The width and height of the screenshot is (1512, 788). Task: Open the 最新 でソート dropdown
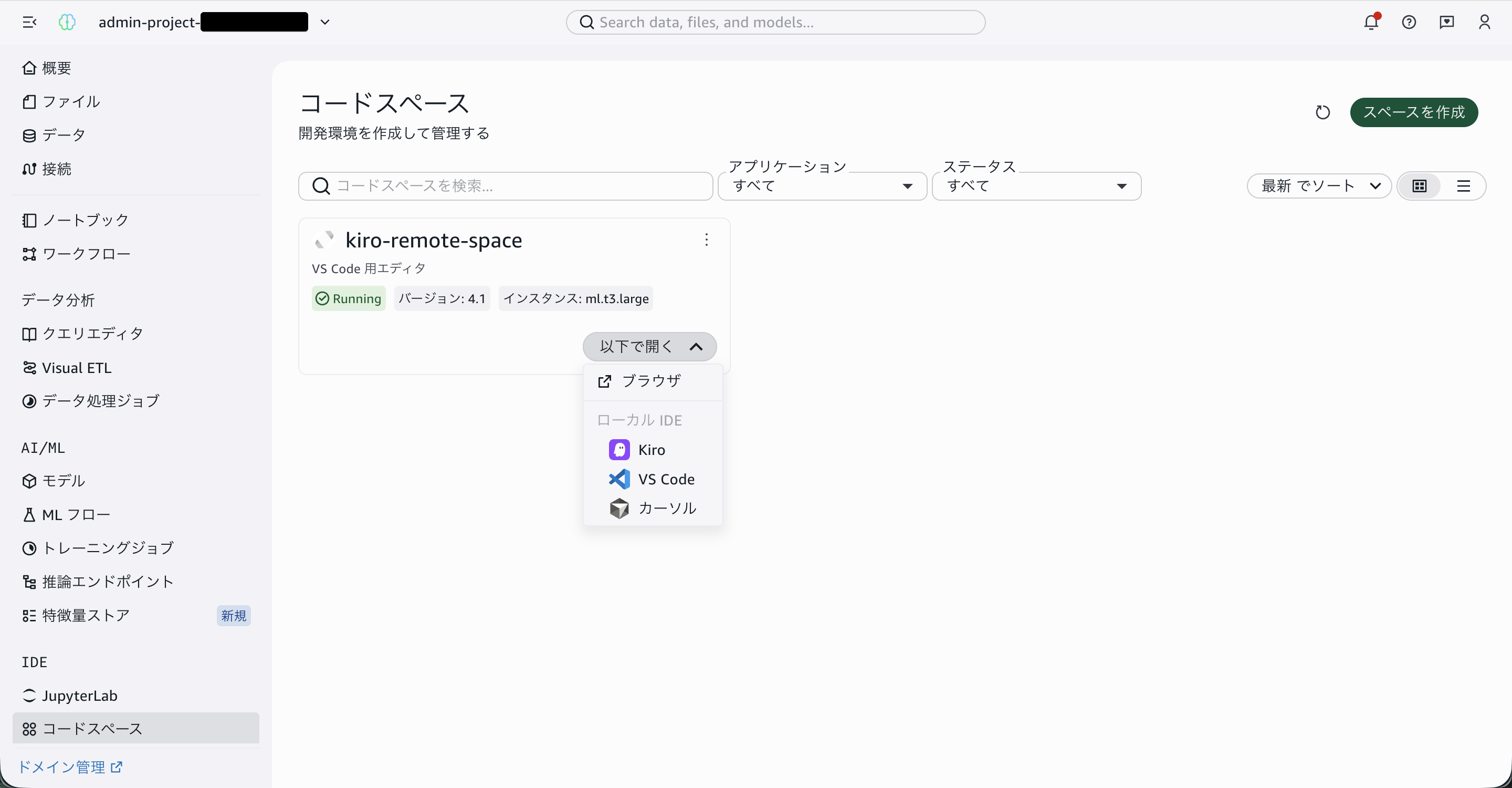tap(1319, 186)
